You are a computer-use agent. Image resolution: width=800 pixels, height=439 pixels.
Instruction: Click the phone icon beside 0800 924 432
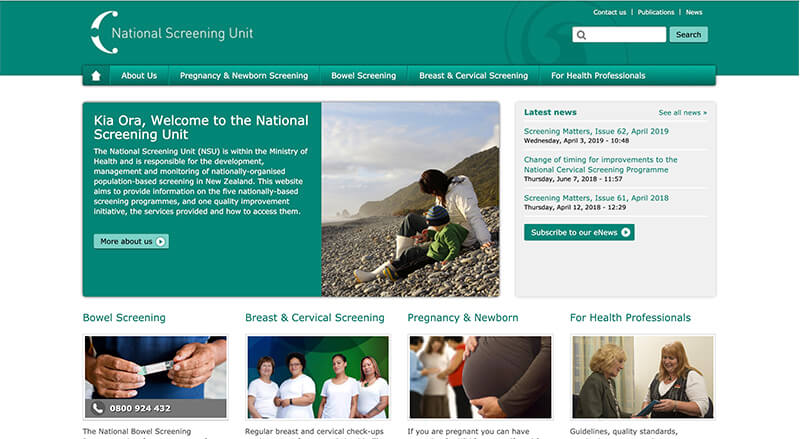pyautogui.click(x=97, y=408)
